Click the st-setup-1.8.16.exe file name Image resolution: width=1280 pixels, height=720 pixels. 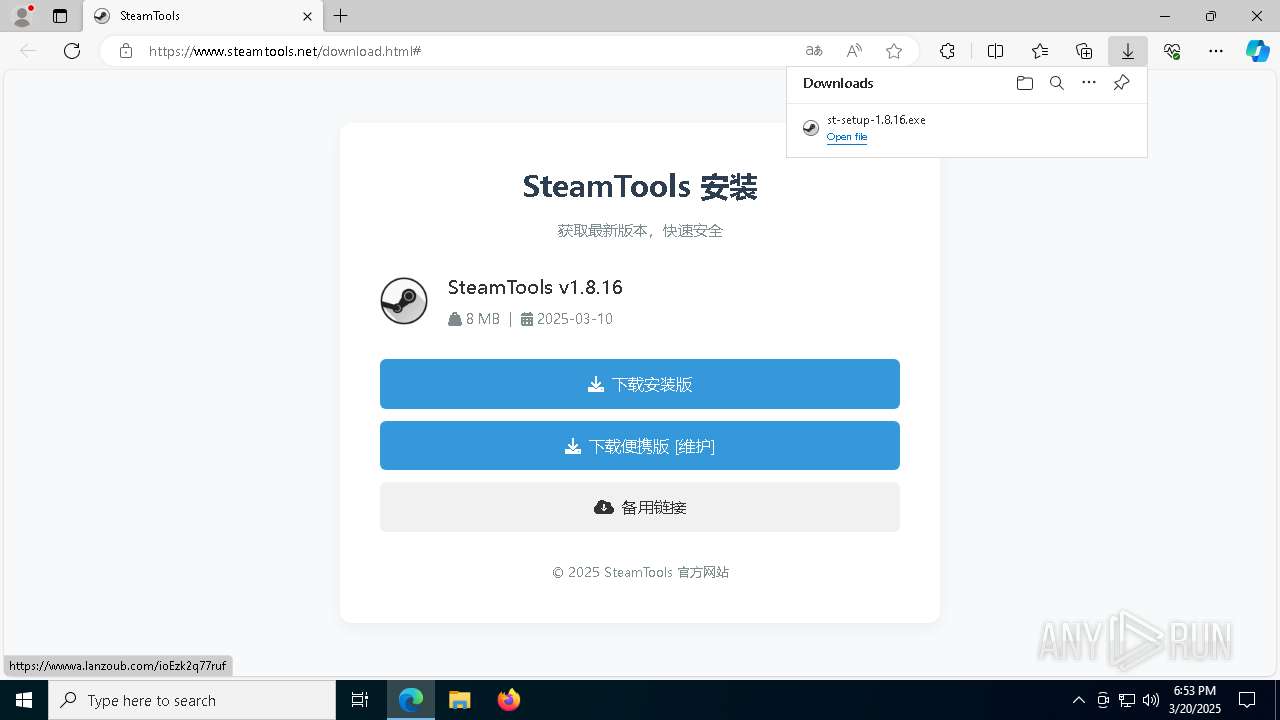[876, 120]
